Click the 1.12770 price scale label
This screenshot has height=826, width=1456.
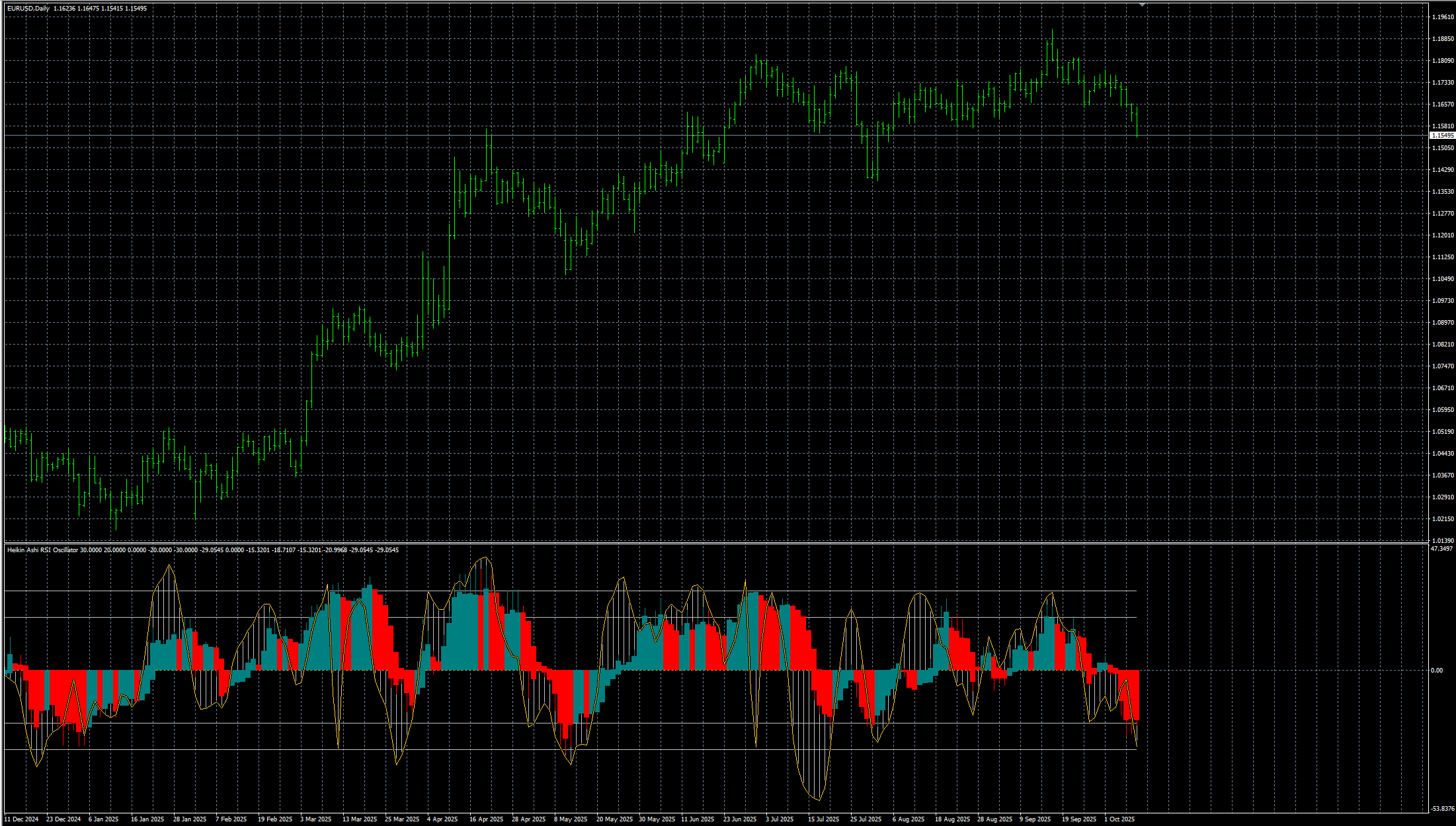1443,214
